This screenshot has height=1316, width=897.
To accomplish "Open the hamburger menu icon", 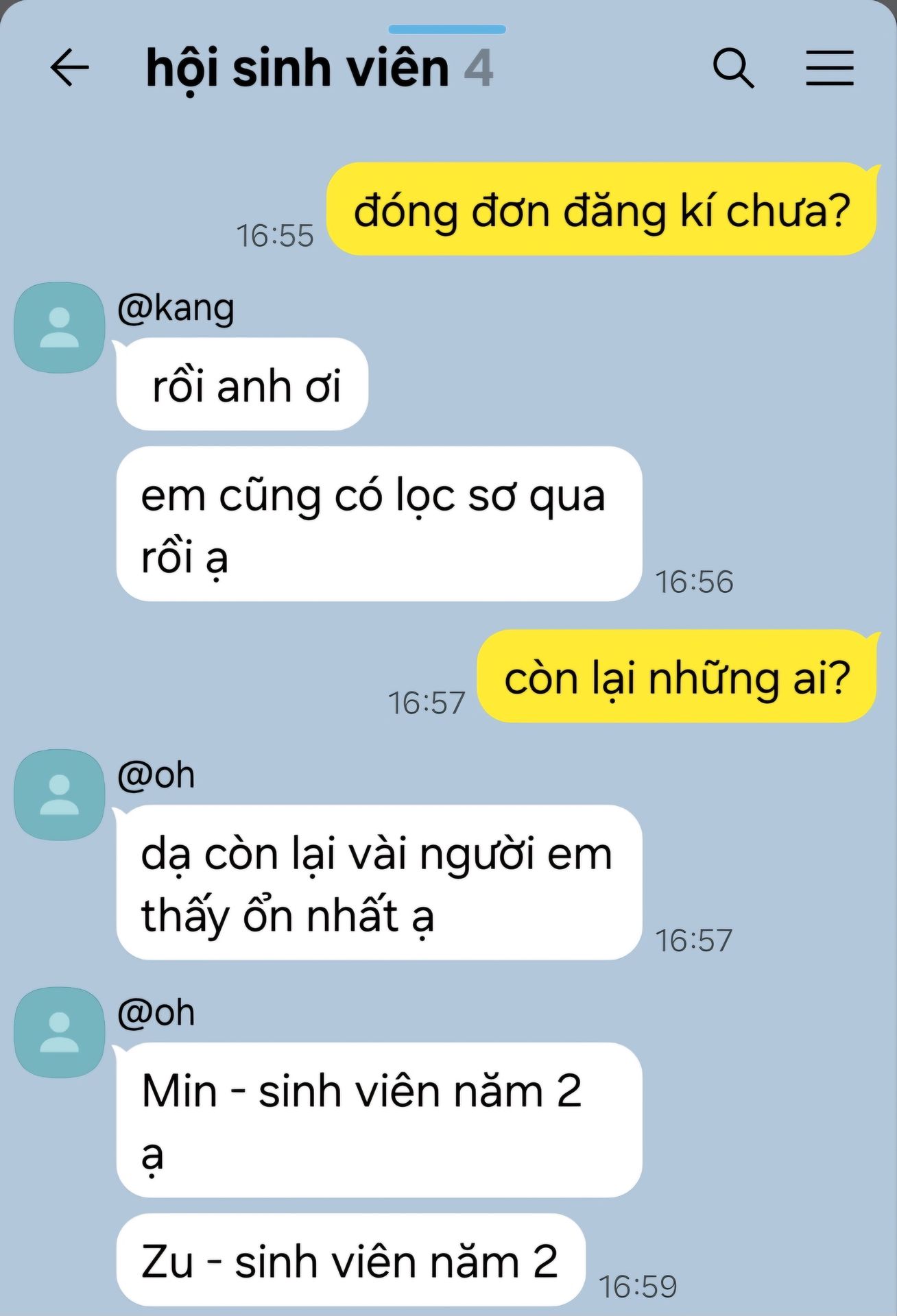I will pyautogui.click(x=830, y=68).
